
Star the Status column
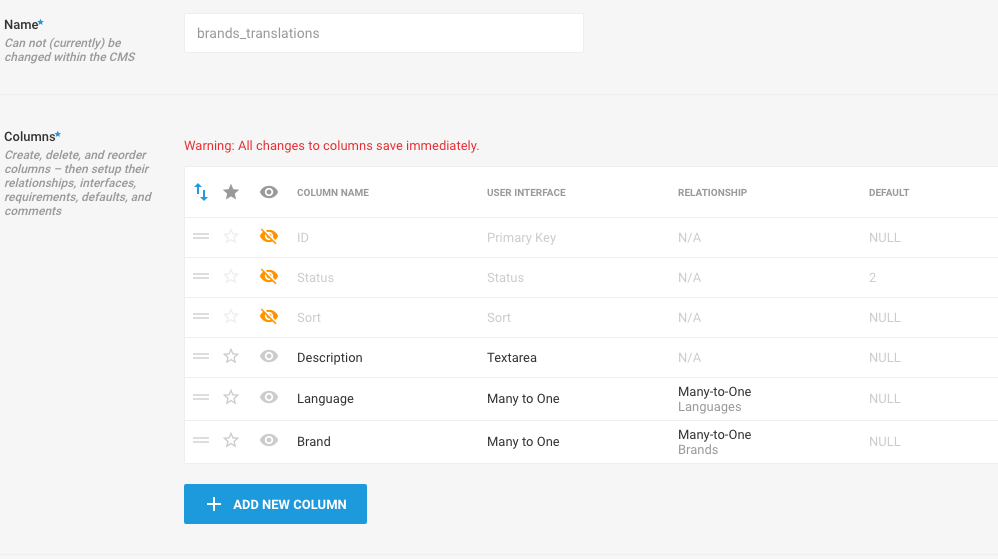(231, 276)
